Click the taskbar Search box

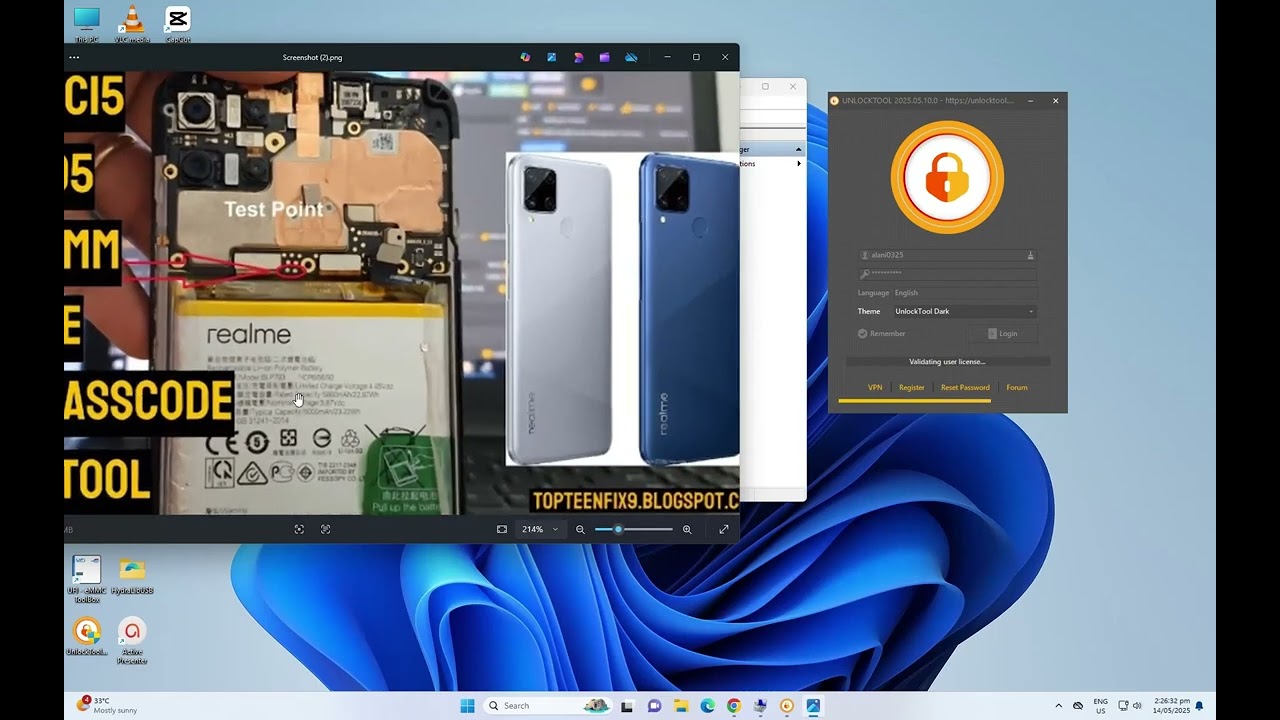click(548, 705)
